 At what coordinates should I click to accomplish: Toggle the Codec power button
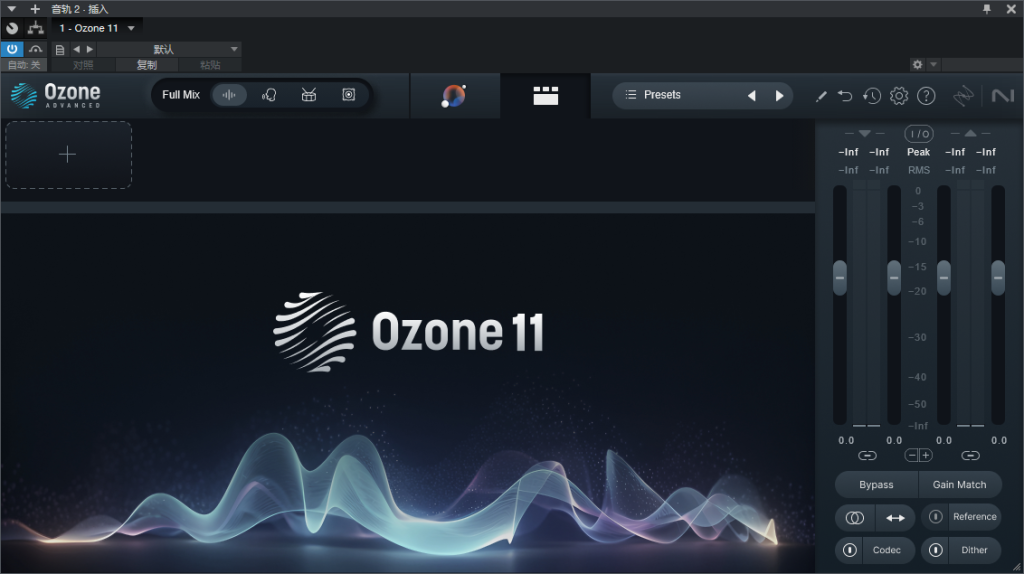(x=849, y=550)
